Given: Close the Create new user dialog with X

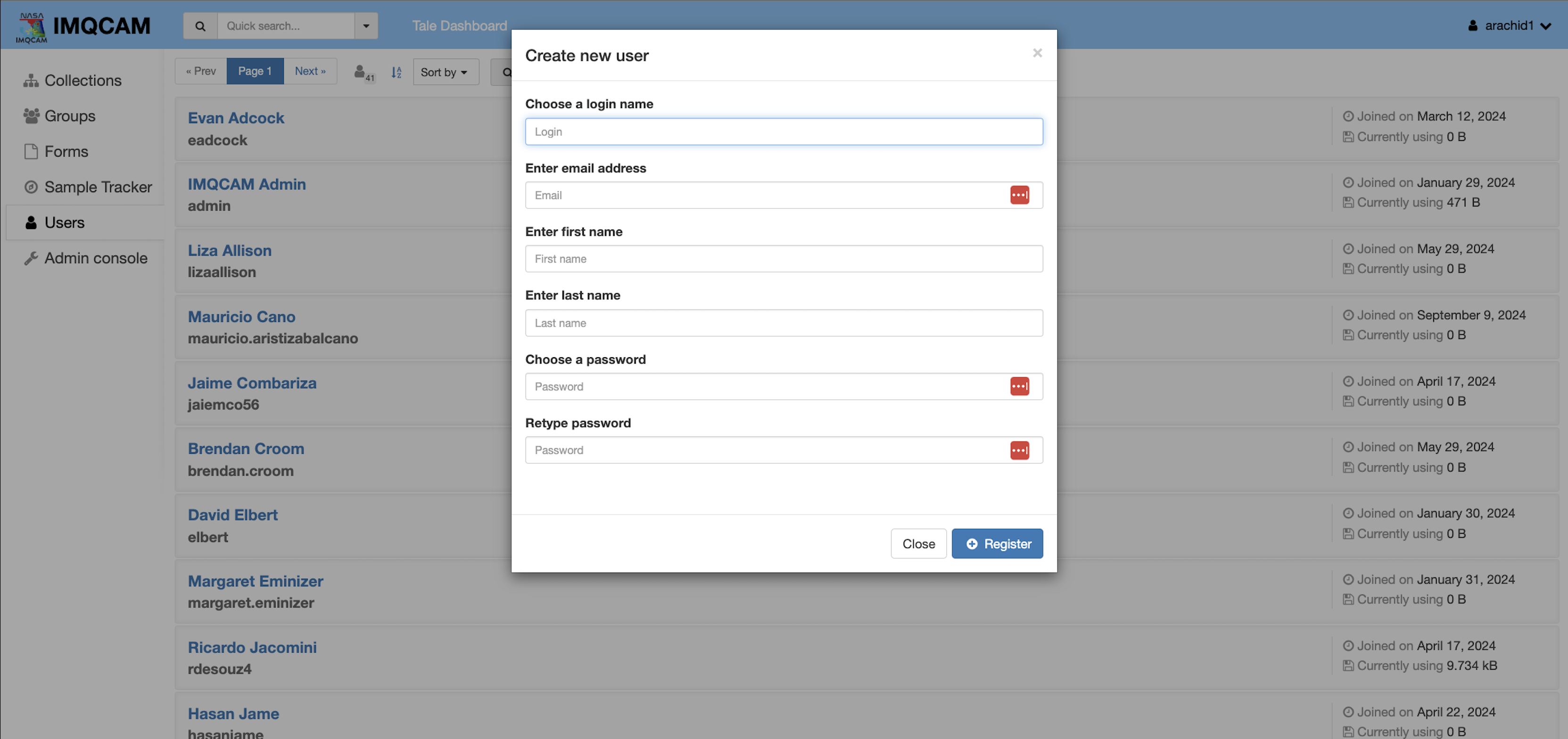Looking at the screenshot, I should (1037, 53).
